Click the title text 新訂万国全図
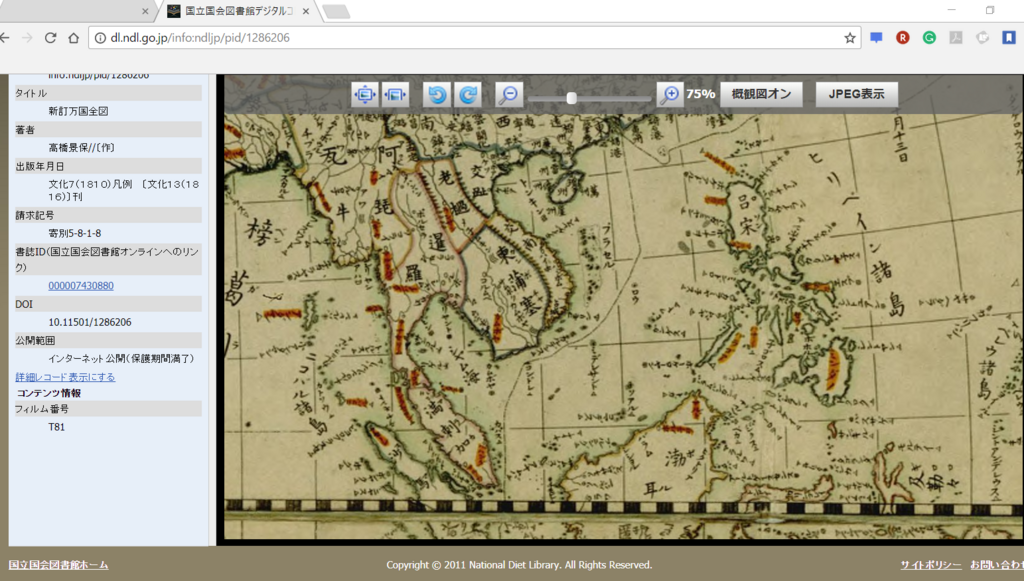Screen dimensions: 1024x581 [78, 112]
